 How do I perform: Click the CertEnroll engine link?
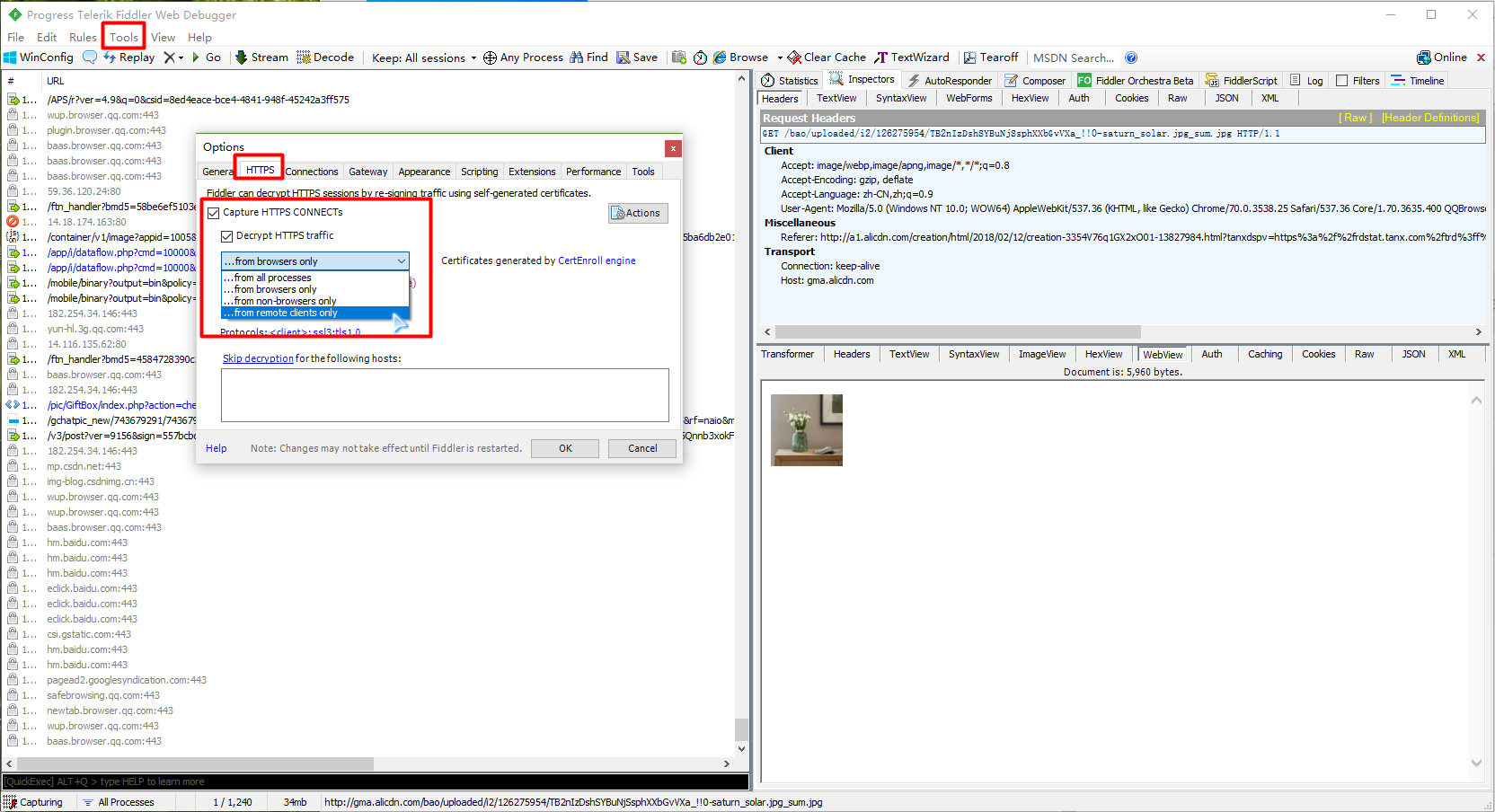[597, 260]
